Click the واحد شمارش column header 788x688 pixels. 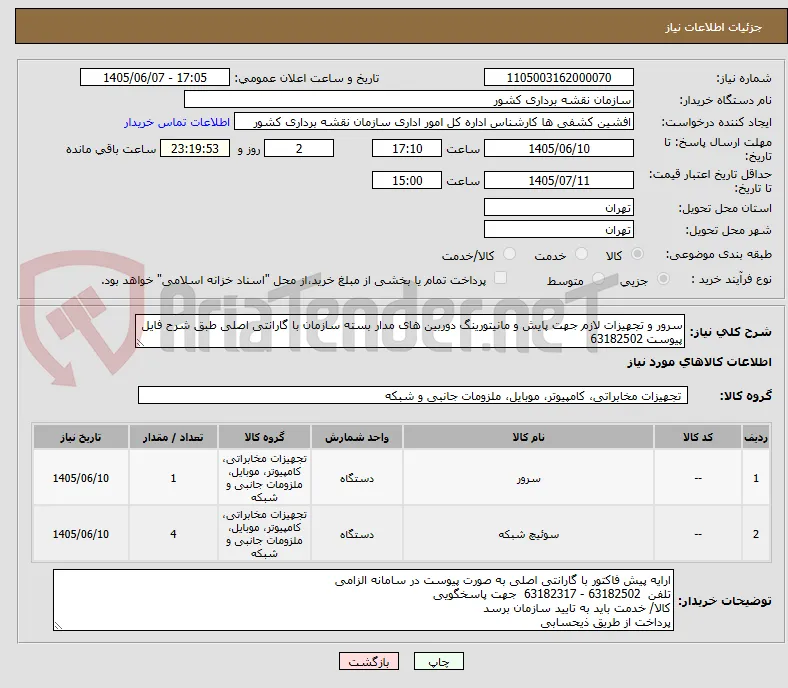(357, 437)
